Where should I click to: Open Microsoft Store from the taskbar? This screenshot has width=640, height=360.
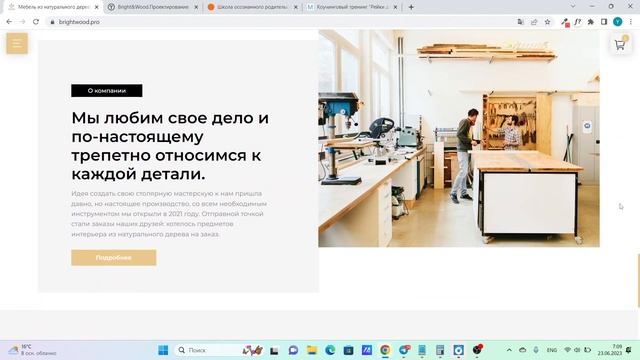349,350
